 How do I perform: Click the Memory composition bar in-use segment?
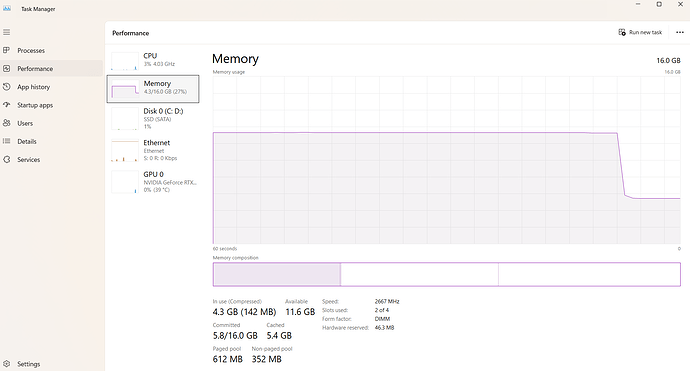(277, 274)
